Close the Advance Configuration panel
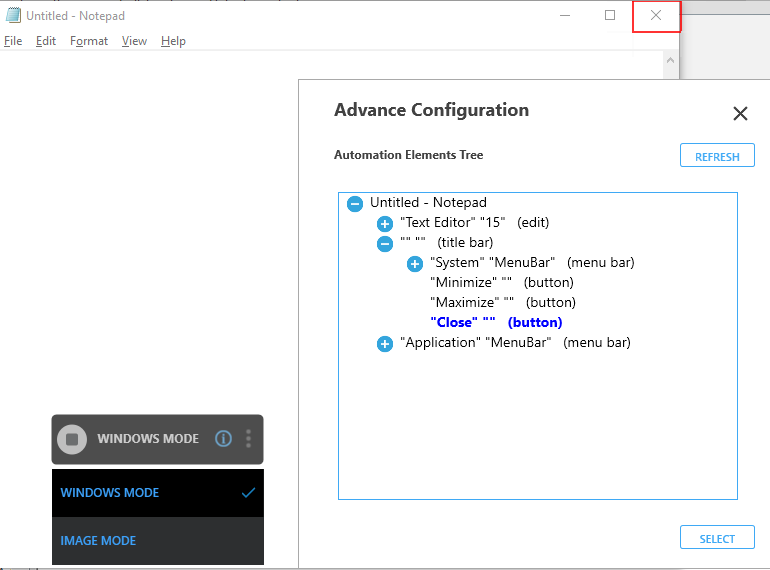Image resolution: width=770 pixels, height=570 pixels. 740,113
